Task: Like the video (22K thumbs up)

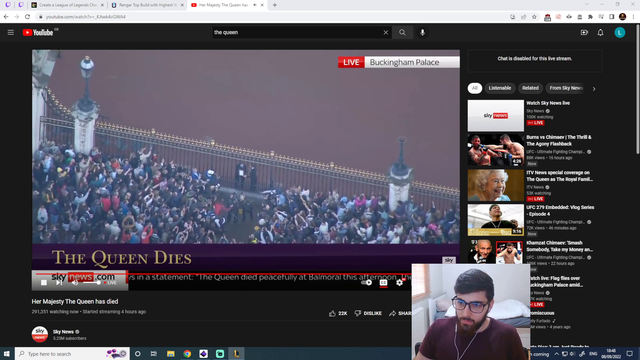Action: (338, 313)
